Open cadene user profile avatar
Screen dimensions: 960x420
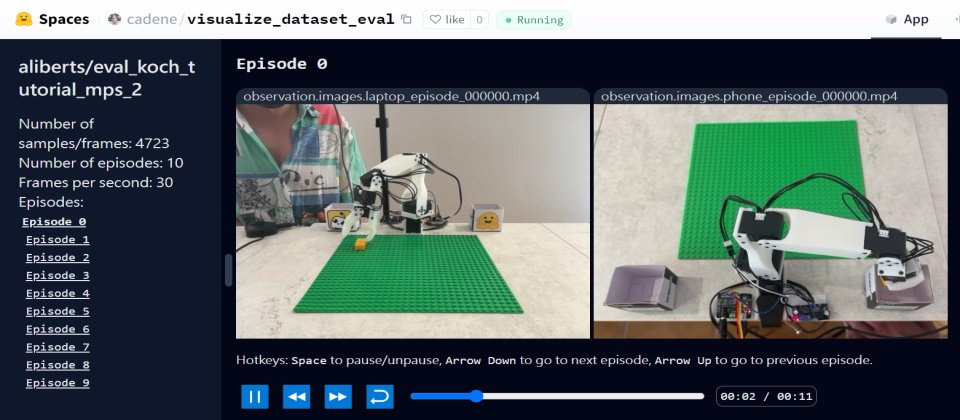pos(114,19)
